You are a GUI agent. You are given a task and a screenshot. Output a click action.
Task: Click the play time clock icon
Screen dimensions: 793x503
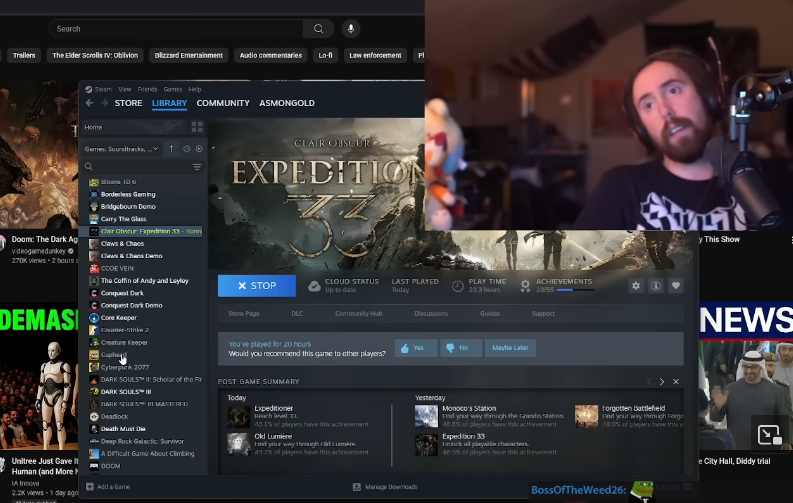458,286
